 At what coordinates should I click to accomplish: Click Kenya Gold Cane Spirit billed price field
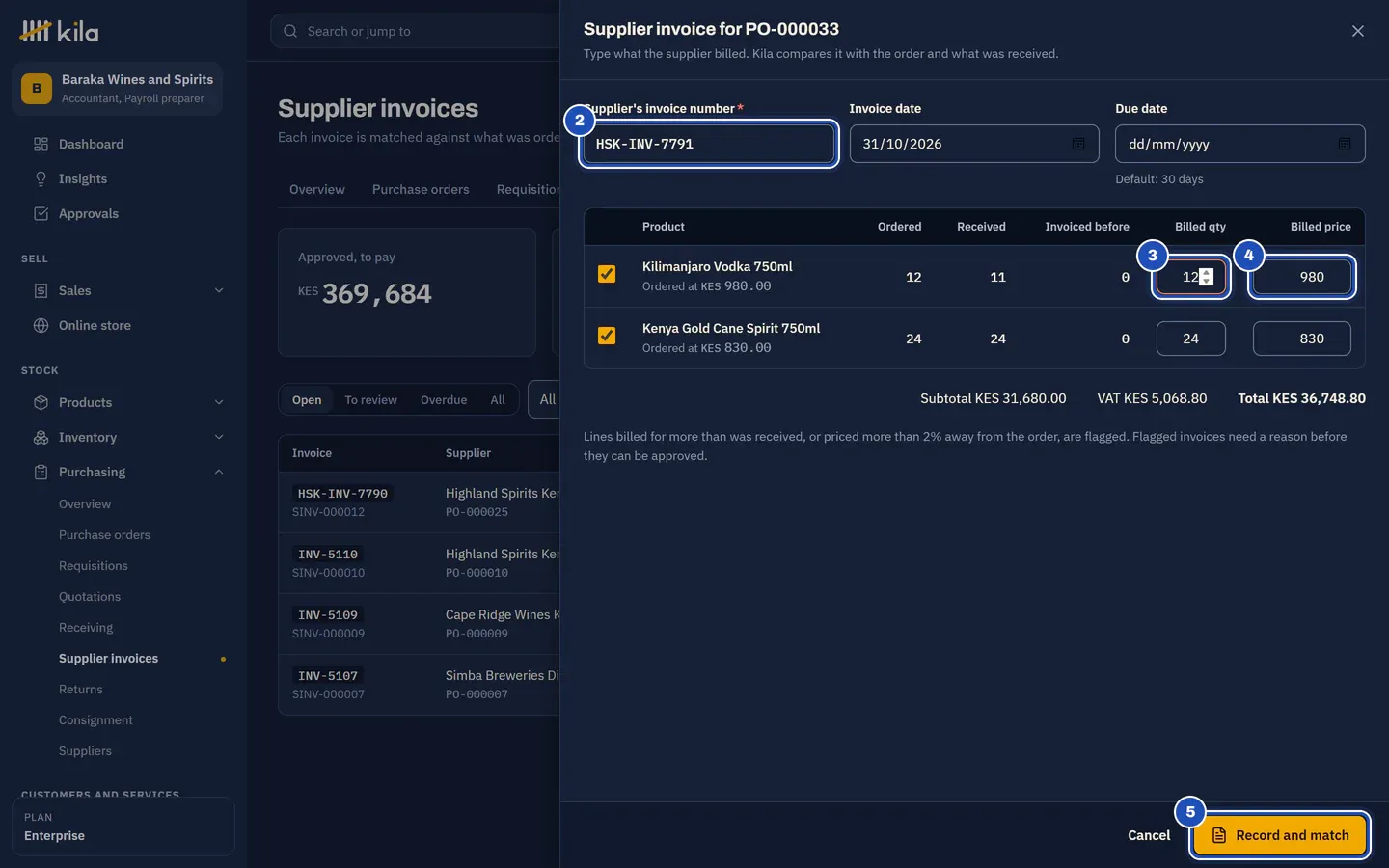(1302, 339)
